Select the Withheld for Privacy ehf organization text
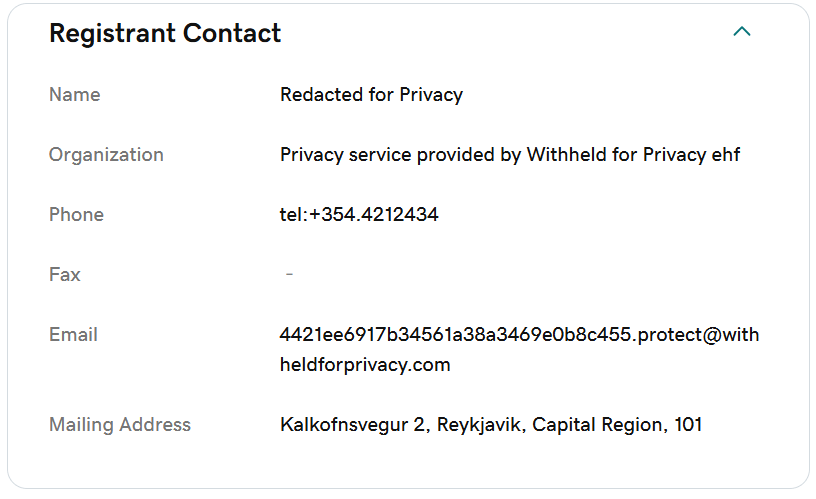Image resolution: width=816 pixels, height=499 pixels. click(x=633, y=155)
